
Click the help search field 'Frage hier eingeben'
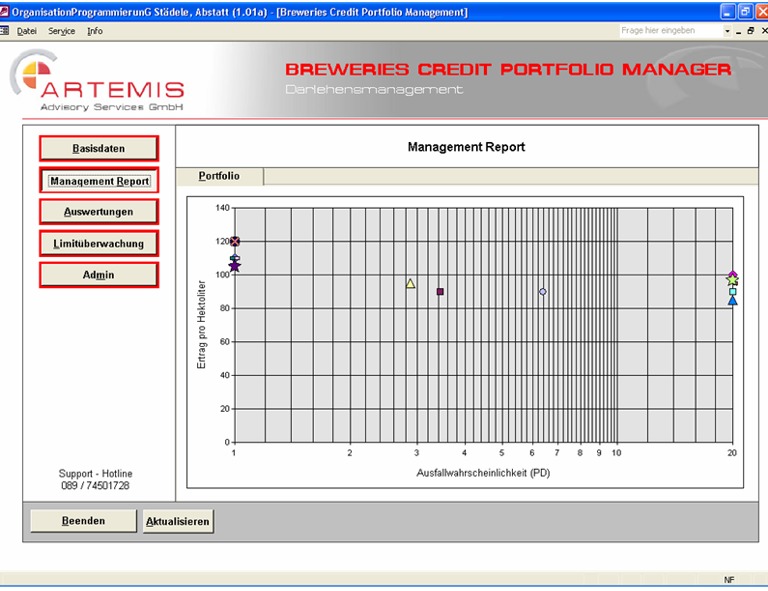coord(670,30)
